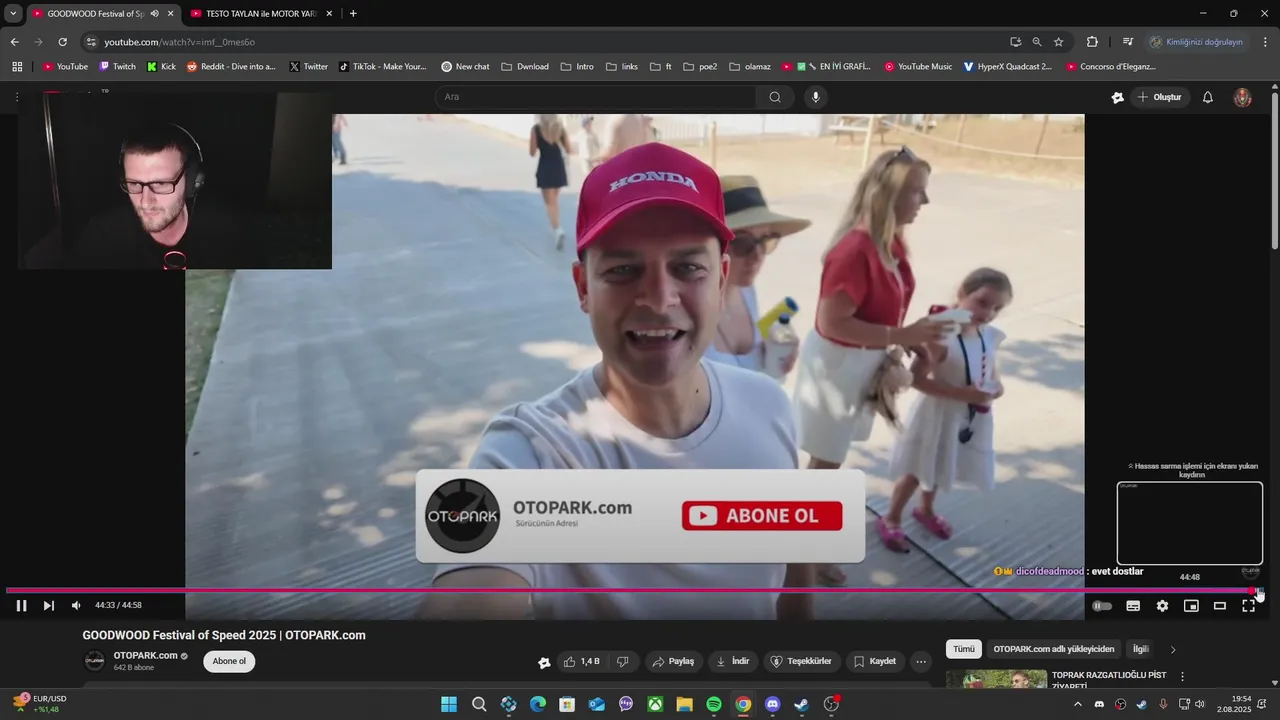Open the OTOPARK.com channel name link
This screenshot has width=1280, height=720.
point(145,655)
